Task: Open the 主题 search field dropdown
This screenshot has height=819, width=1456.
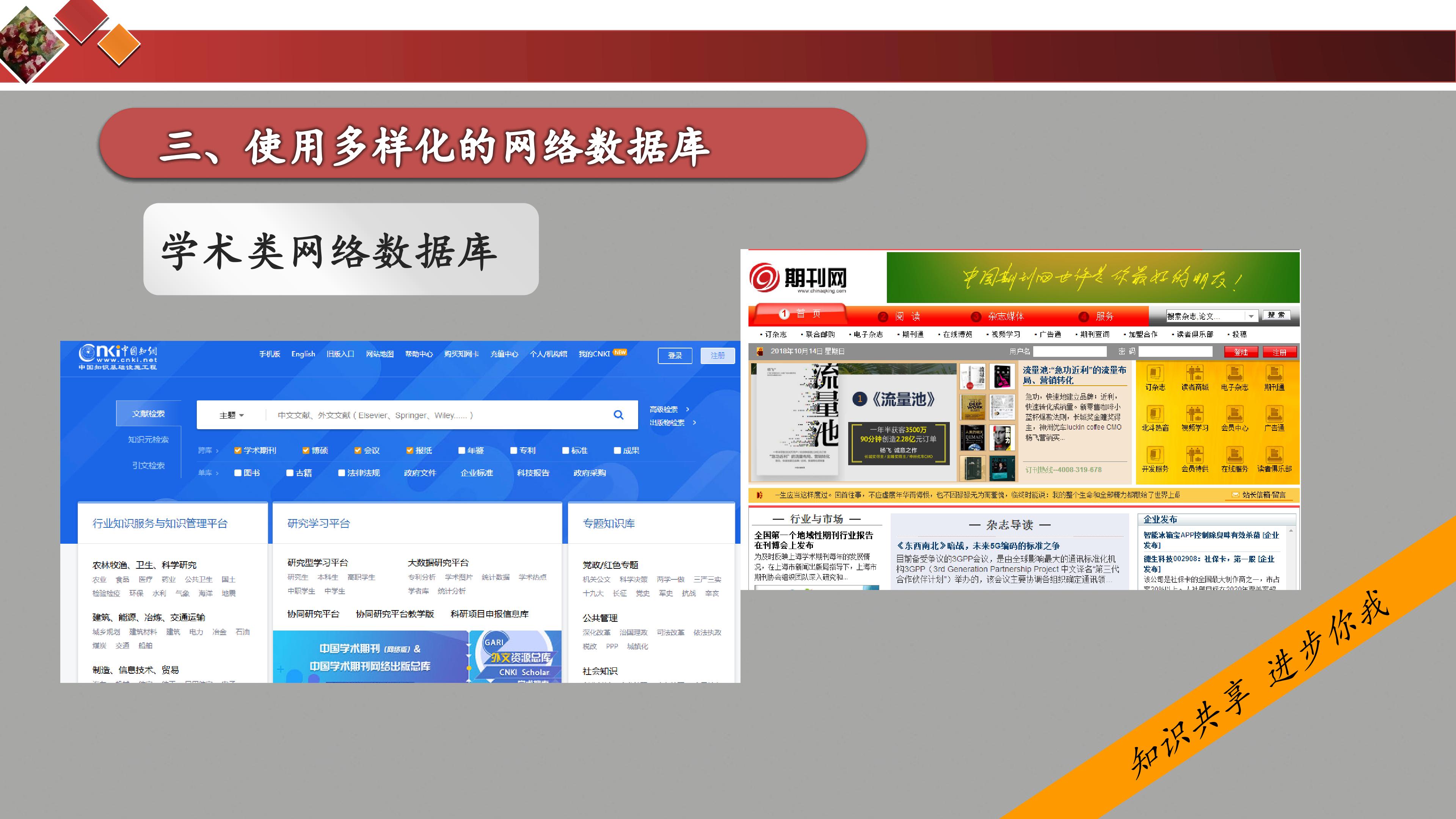Action: point(231,416)
